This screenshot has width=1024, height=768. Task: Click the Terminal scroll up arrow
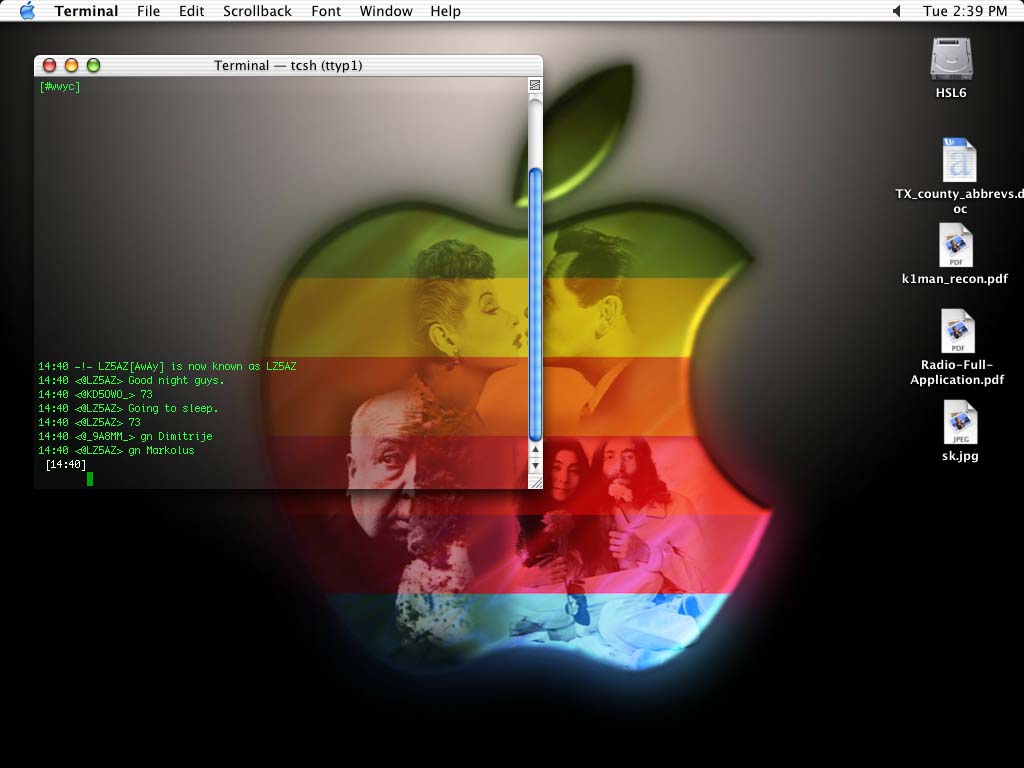pos(535,449)
